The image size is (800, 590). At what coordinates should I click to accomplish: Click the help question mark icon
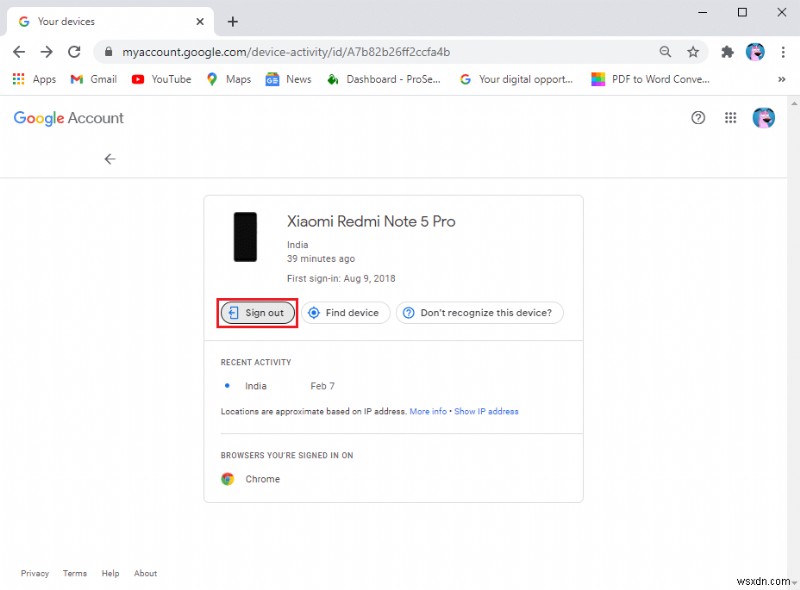tap(698, 118)
